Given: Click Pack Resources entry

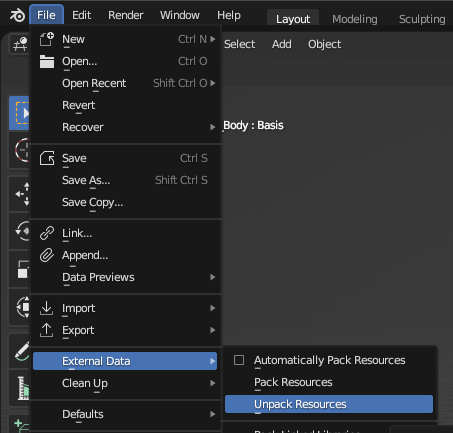Looking at the screenshot, I should 329,382.
